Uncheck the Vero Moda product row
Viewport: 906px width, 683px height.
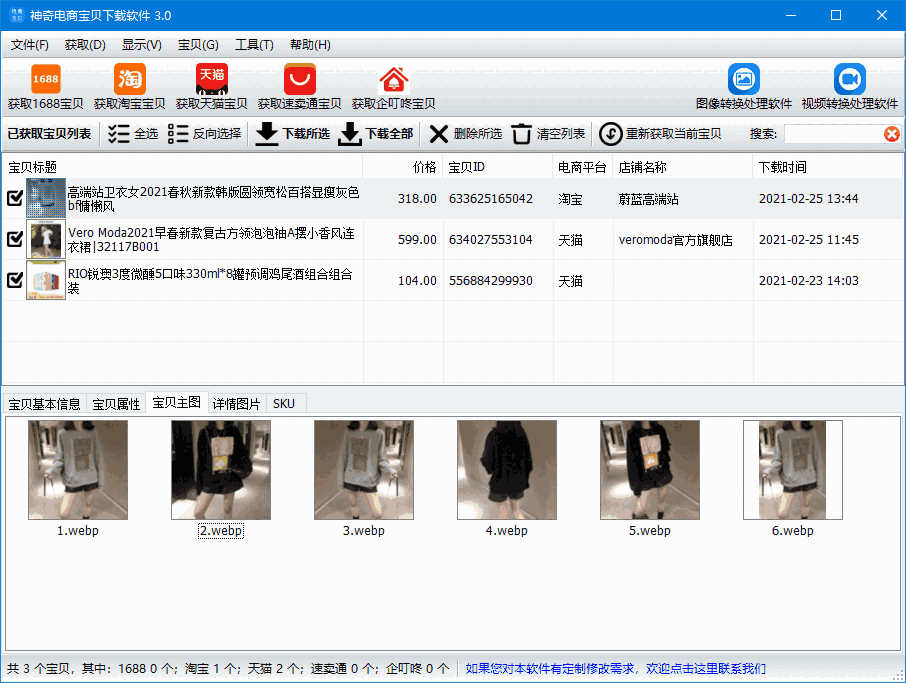[14, 240]
